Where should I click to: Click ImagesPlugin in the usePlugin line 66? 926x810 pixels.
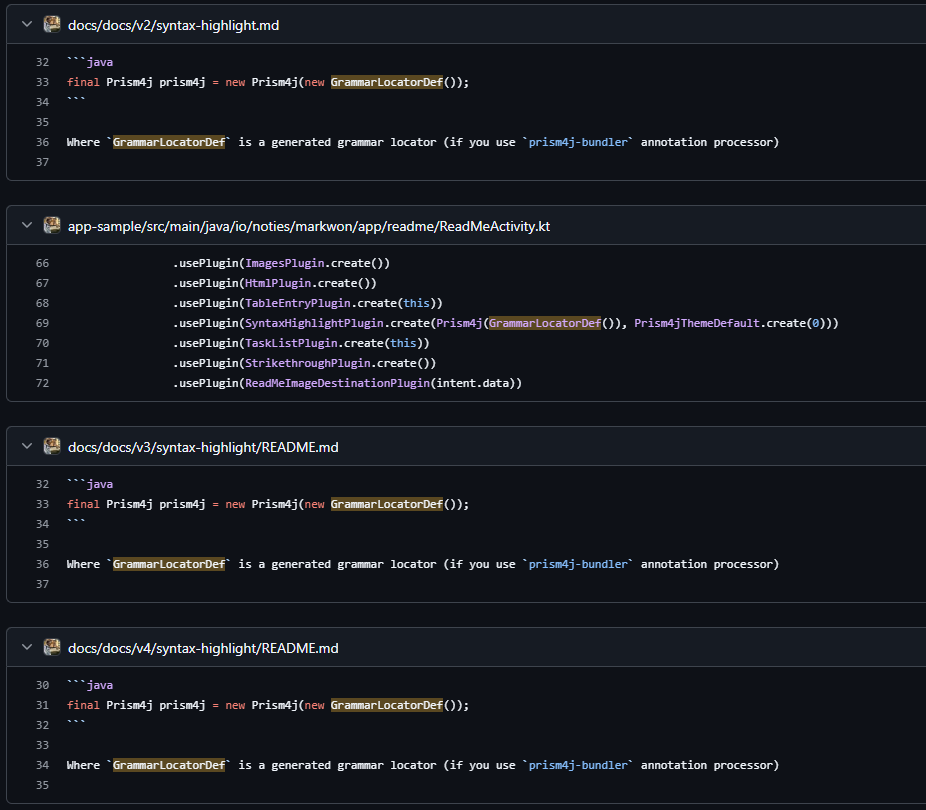click(285, 263)
